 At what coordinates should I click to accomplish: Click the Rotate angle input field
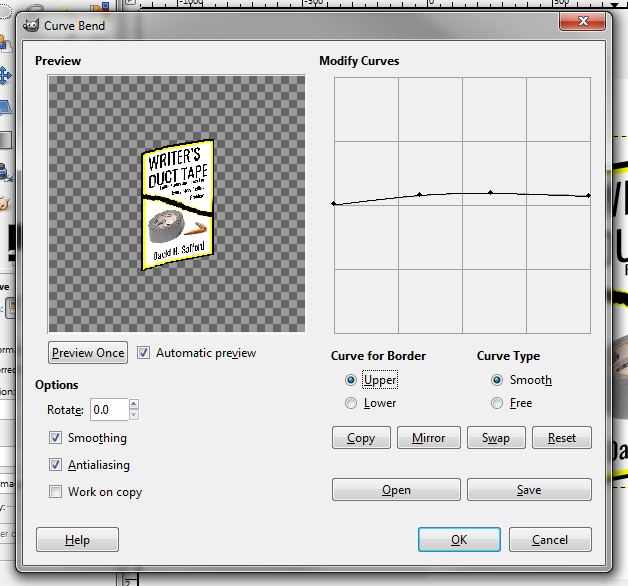tap(108, 410)
